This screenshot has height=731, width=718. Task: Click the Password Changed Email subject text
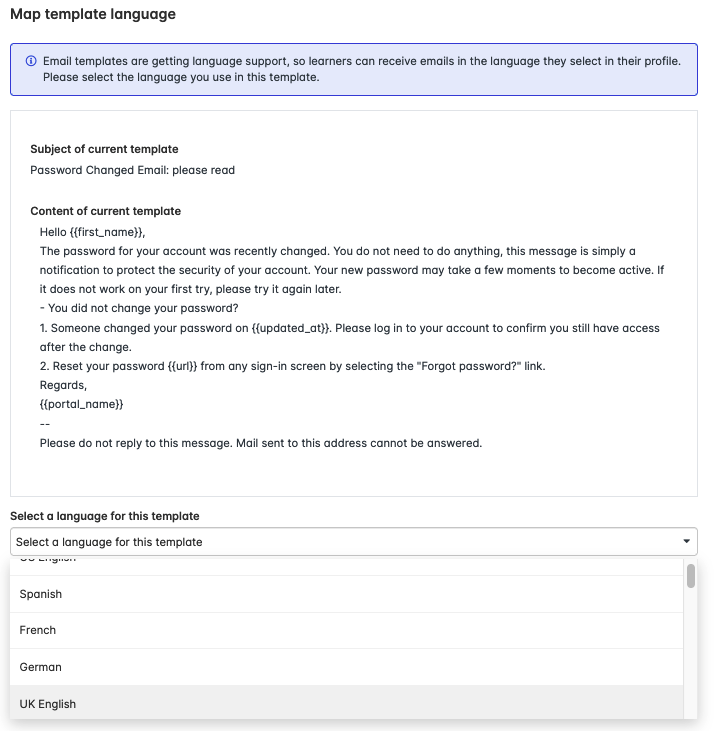tap(132, 170)
